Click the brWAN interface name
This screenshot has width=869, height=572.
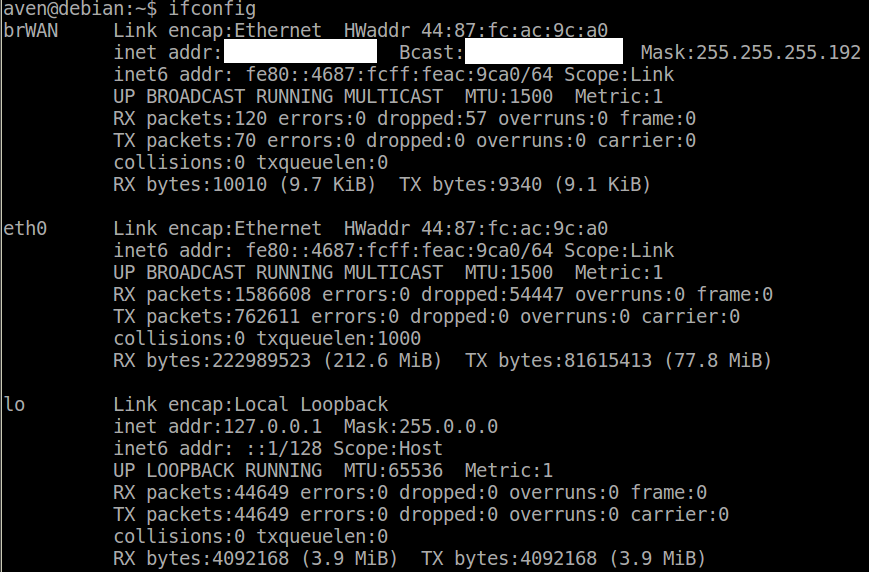click(x=30, y=30)
